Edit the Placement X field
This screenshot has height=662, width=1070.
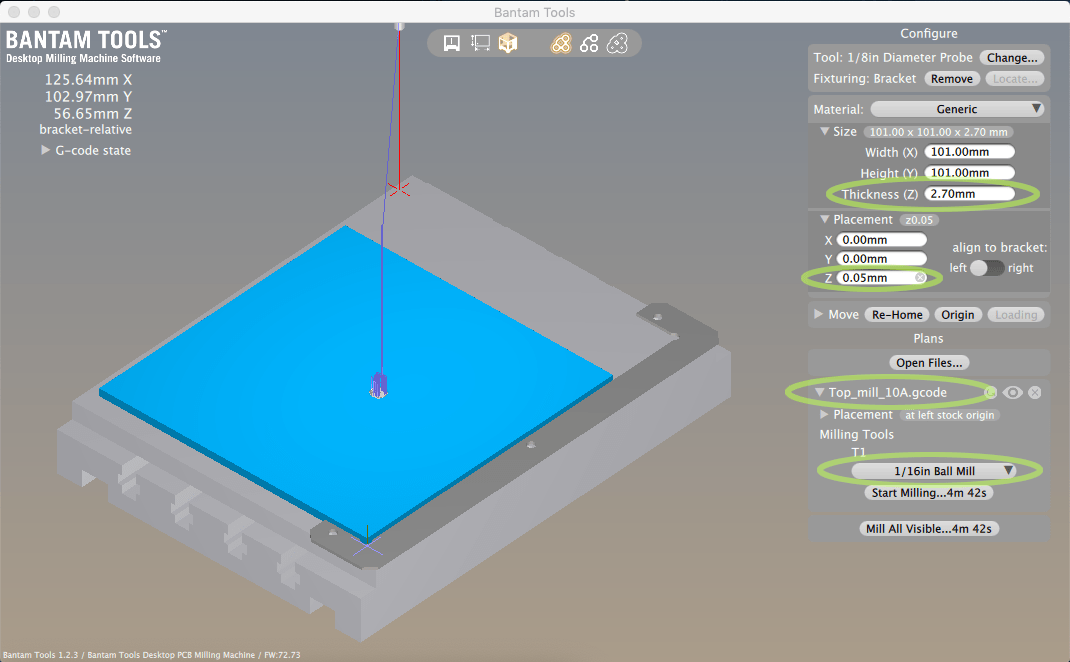(882, 240)
